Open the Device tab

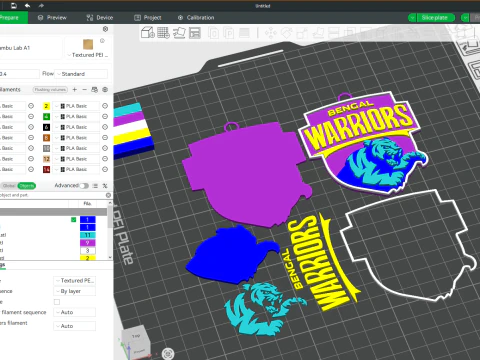[100, 18]
